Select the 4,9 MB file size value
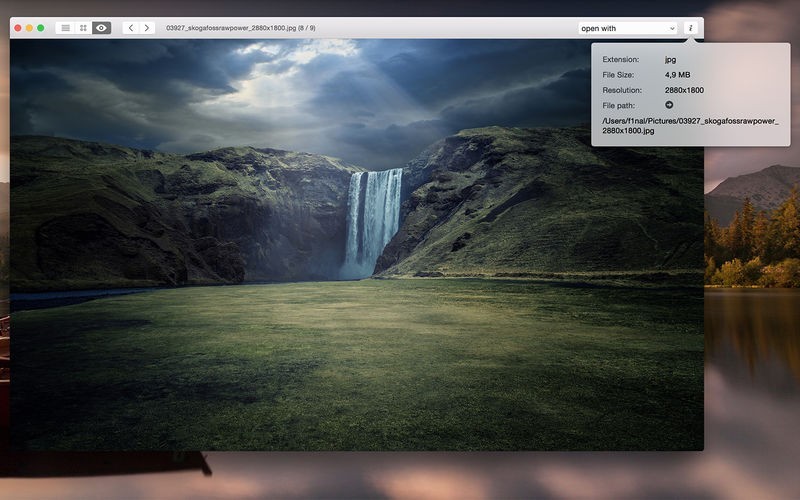This screenshot has width=800, height=500. click(x=677, y=75)
